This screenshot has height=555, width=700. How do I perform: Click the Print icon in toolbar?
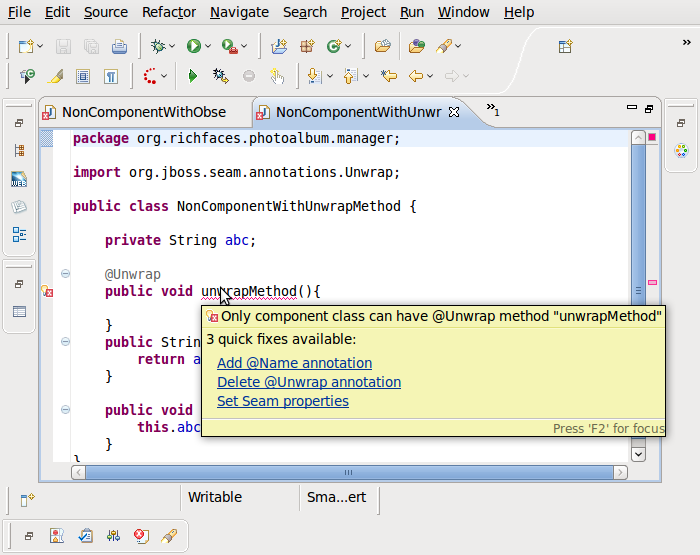pos(119,46)
